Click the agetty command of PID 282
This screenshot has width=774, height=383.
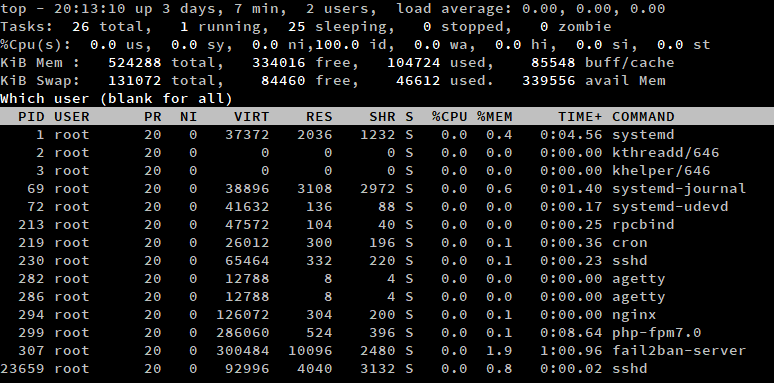639,279
